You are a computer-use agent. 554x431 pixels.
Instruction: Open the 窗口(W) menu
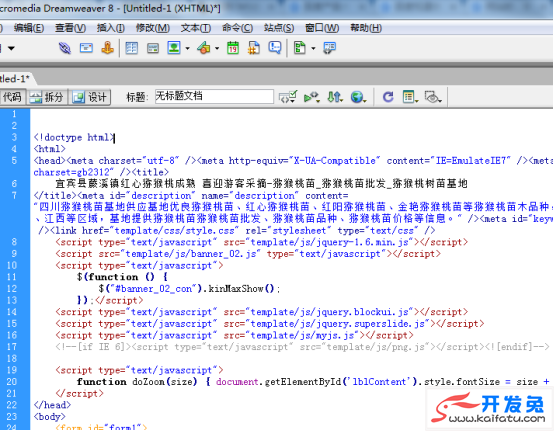pyautogui.click(x=322, y=28)
